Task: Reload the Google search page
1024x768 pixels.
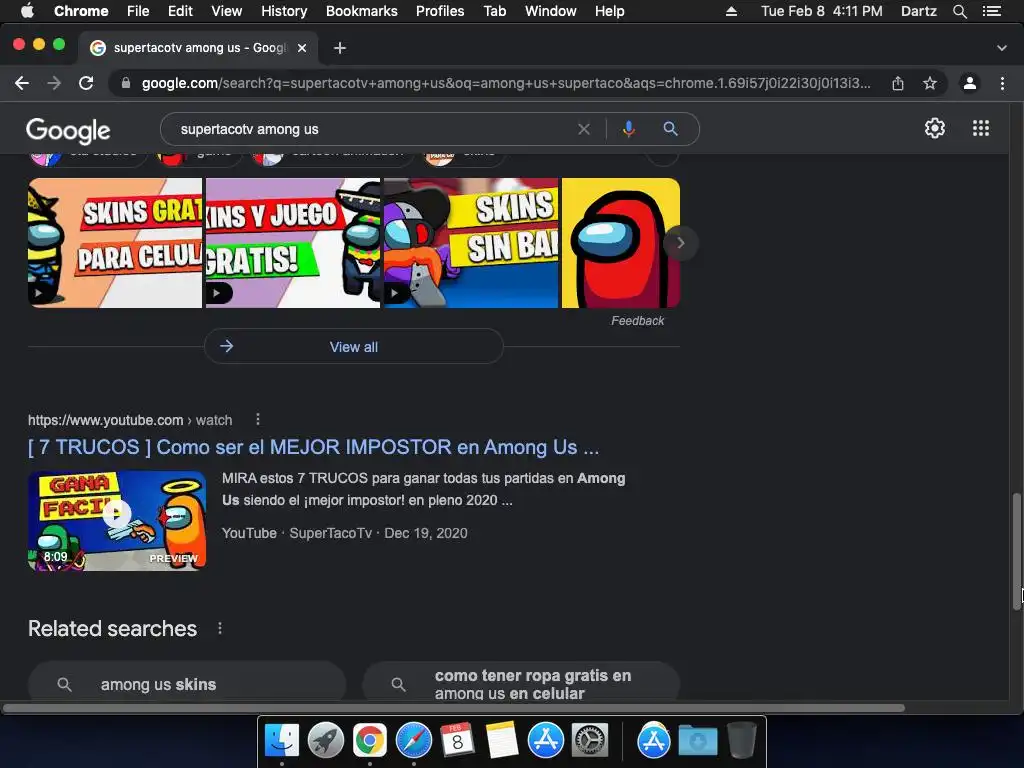Action: click(x=86, y=83)
